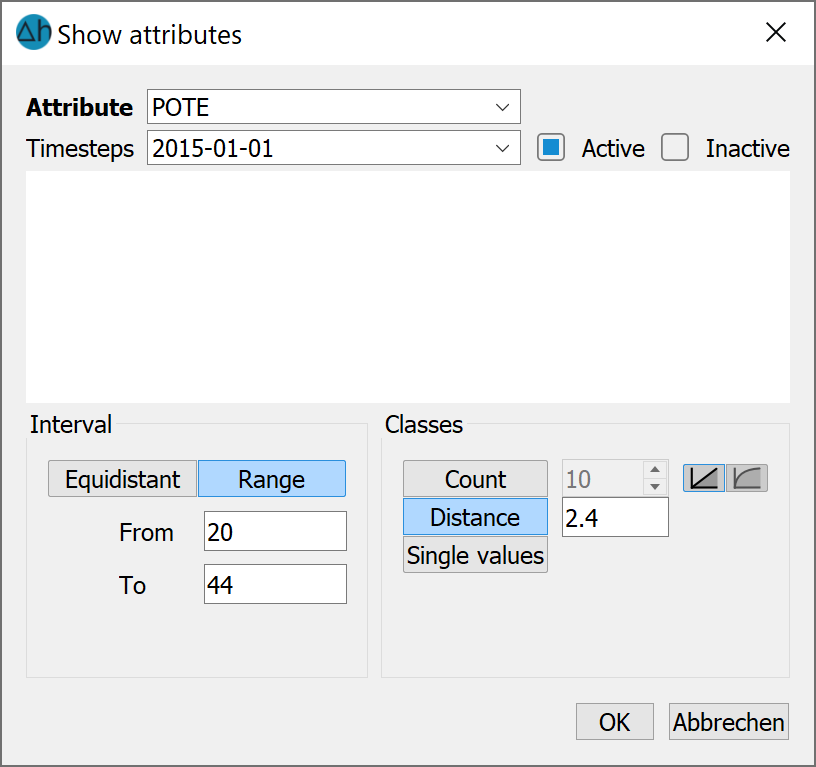816x767 pixels.
Task: Uncheck the Active checkbox
Action: coord(551,147)
